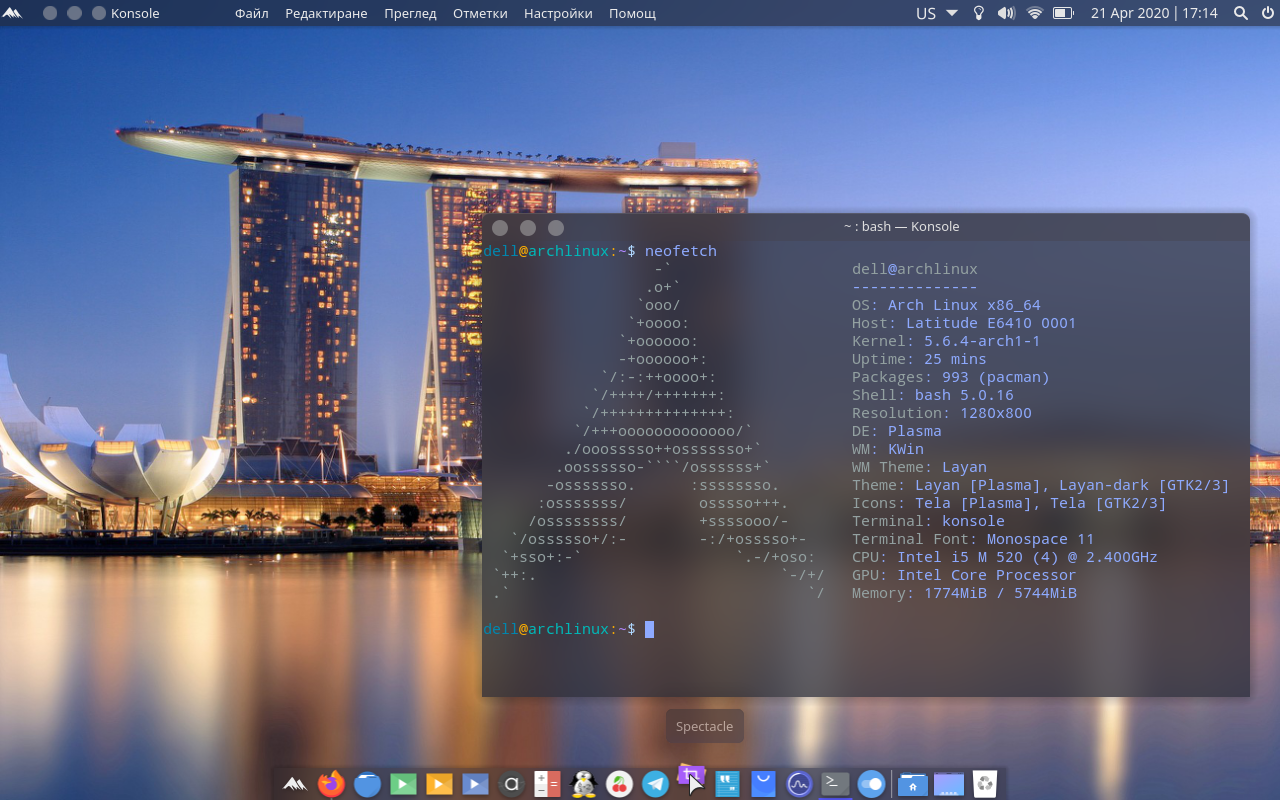Open the Редактиране menu
This screenshot has height=800, width=1280.
coord(326,13)
